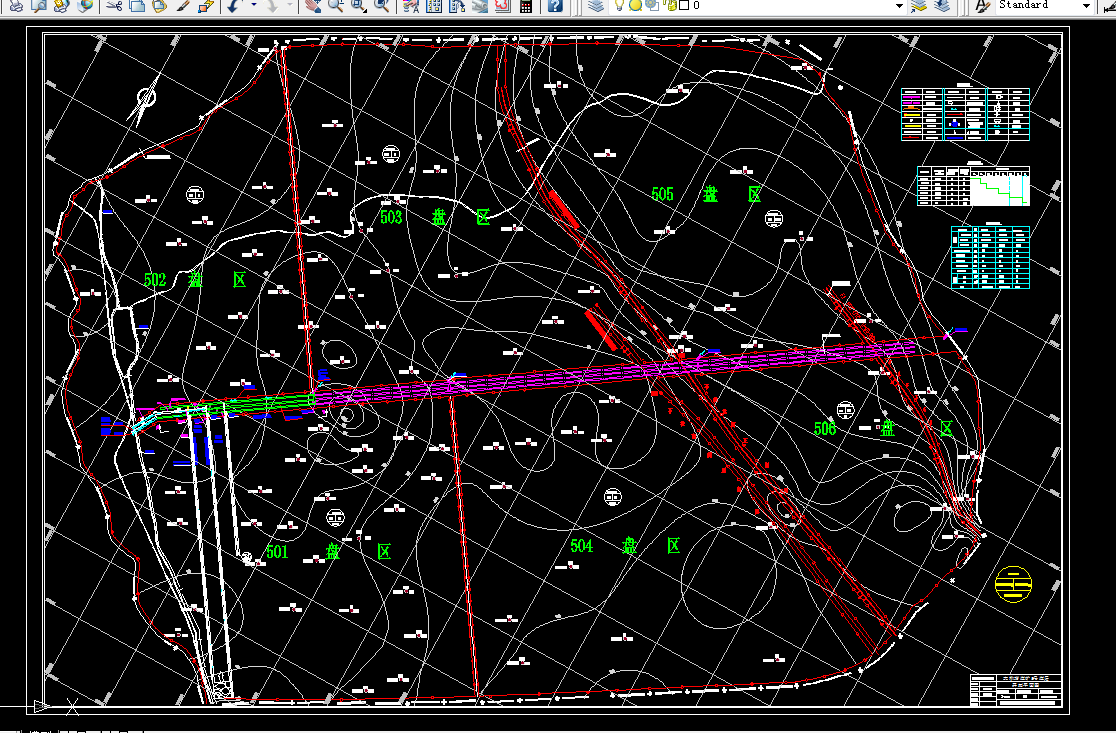The height and width of the screenshot is (733, 1116).
Task: Open the Layer Properties Manager
Action: [x=596, y=6]
